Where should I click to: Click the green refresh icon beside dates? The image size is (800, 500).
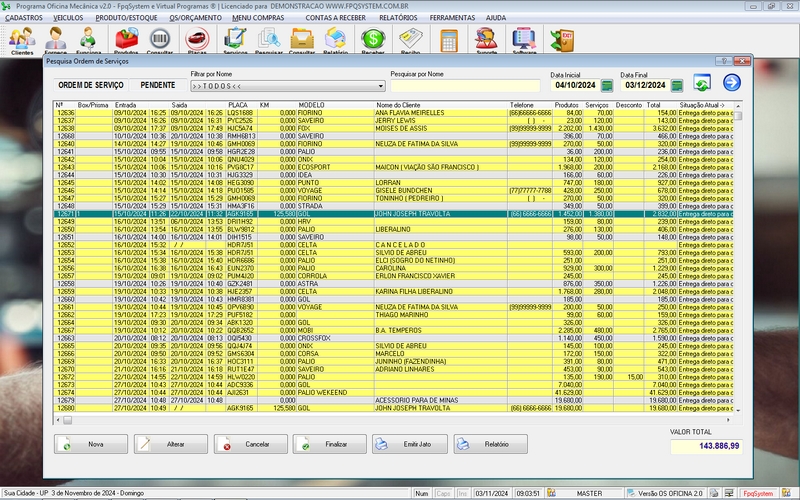(x=702, y=84)
